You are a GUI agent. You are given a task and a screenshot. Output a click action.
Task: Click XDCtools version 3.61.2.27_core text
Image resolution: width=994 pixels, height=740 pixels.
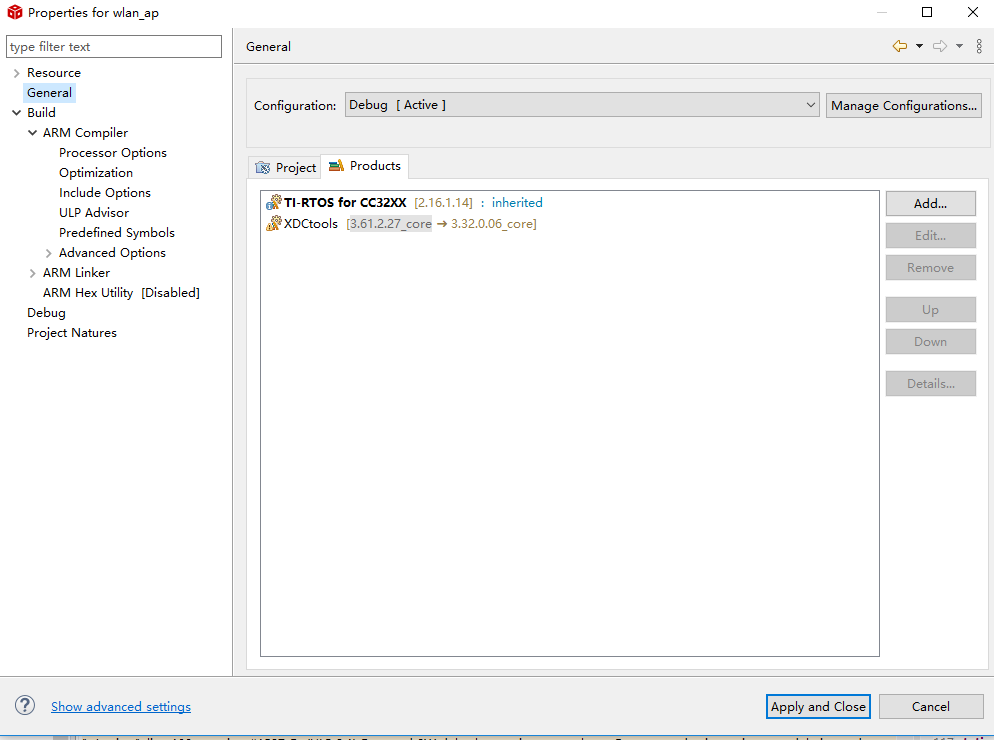(x=390, y=224)
